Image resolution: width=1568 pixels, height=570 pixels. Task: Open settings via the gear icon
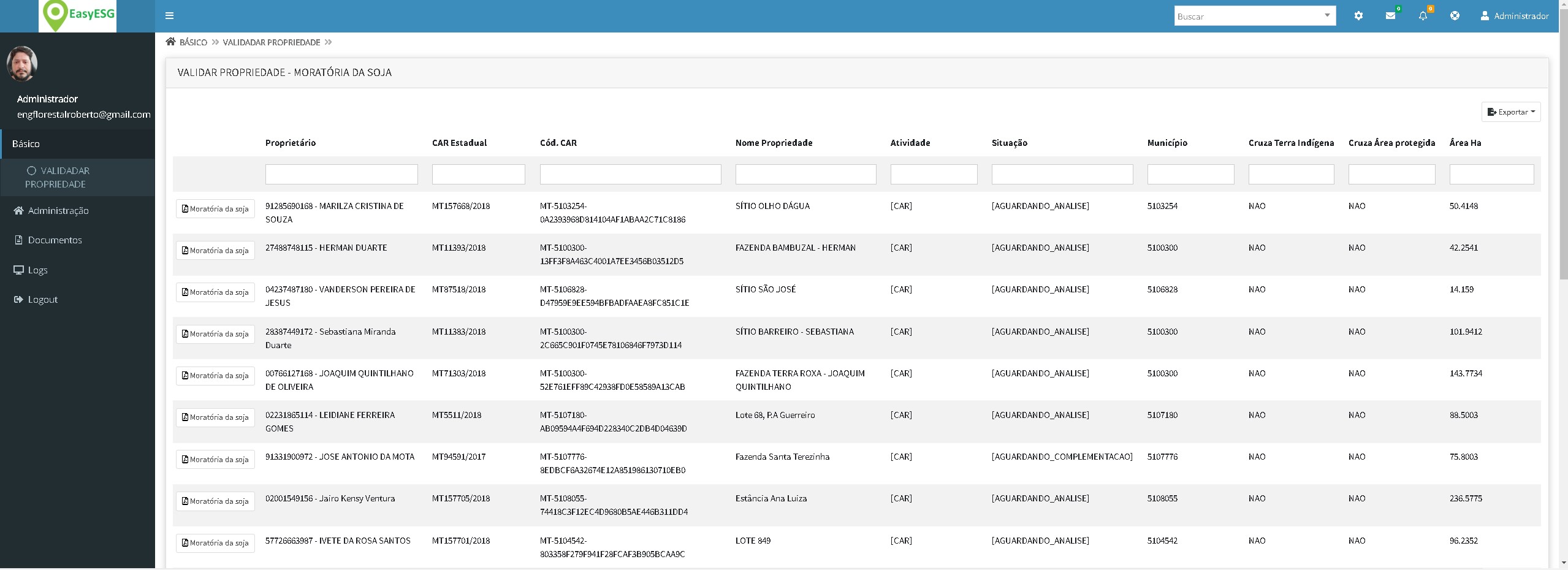pyautogui.click(x=1358, y=16)
